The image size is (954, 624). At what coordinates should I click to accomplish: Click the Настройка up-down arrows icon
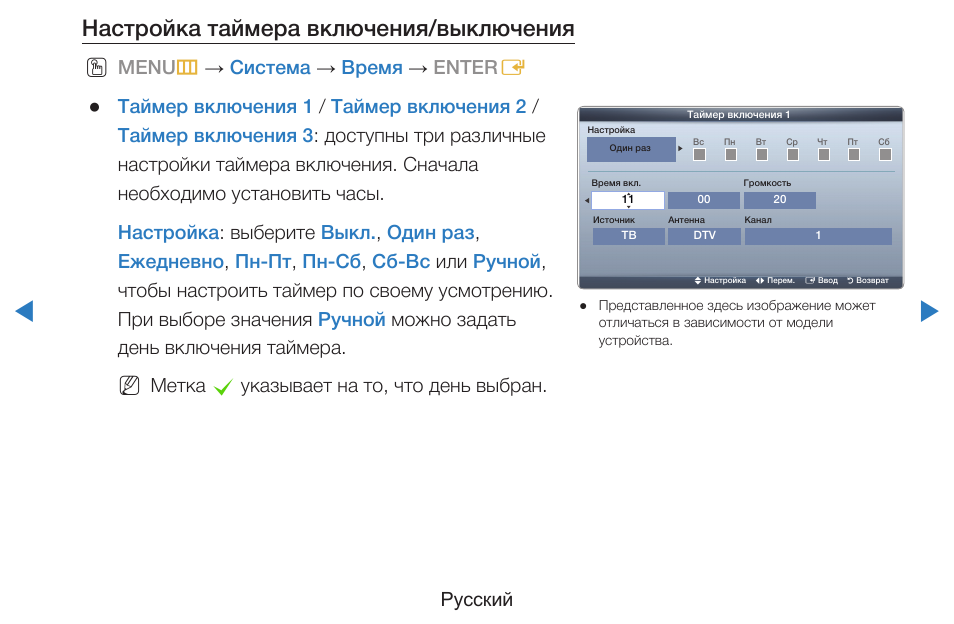tap(697, 281)
